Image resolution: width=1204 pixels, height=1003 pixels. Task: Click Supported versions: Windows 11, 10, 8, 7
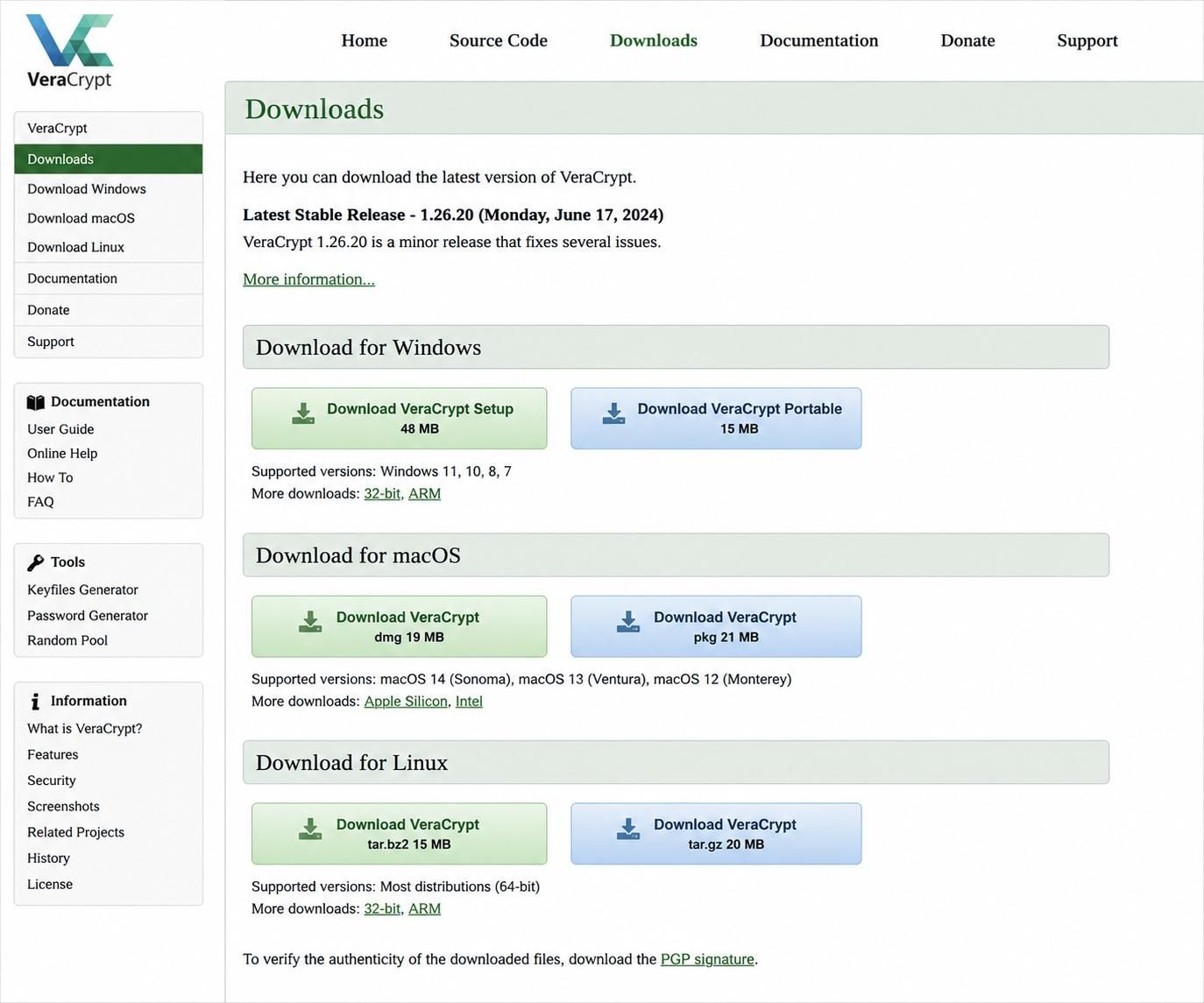(381, 471)
